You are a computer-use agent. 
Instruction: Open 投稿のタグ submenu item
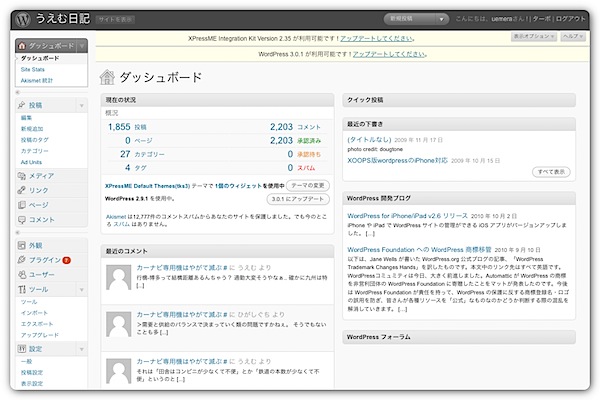click(34, 140)
